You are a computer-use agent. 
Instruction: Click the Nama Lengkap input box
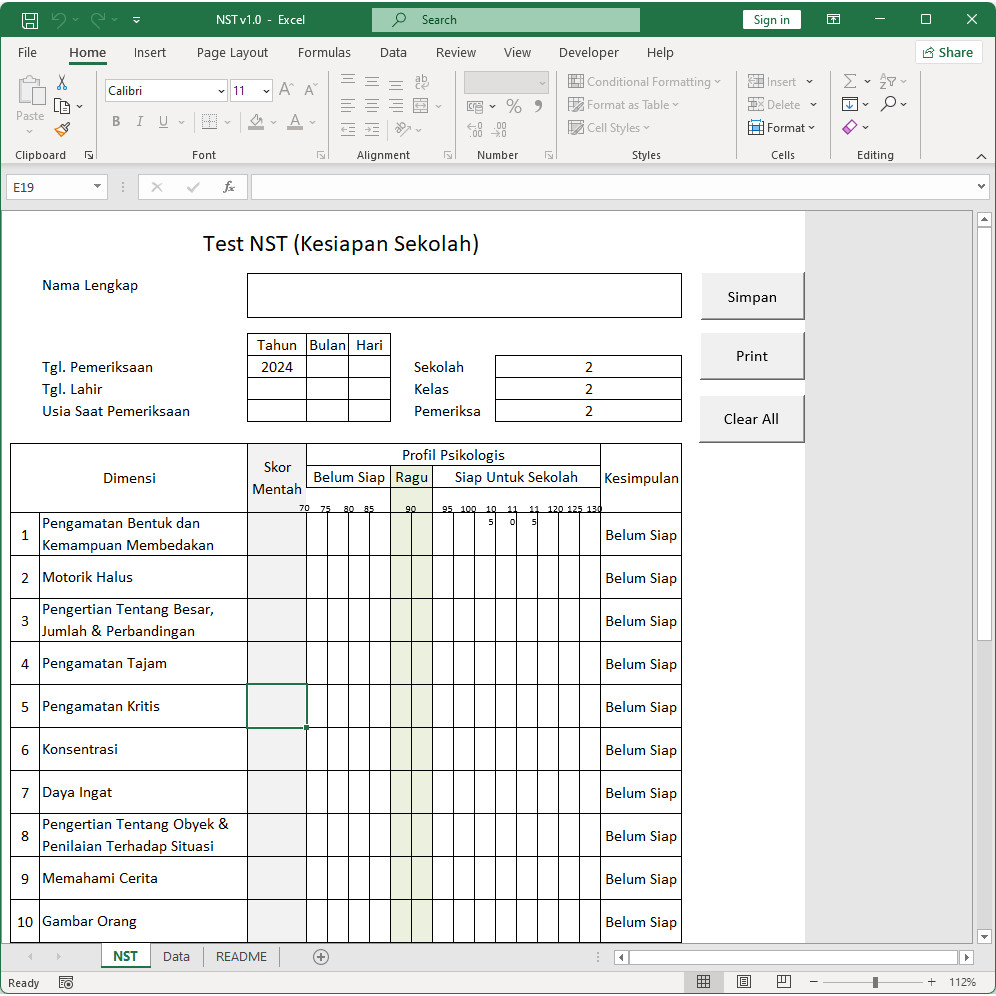(464, 296)
